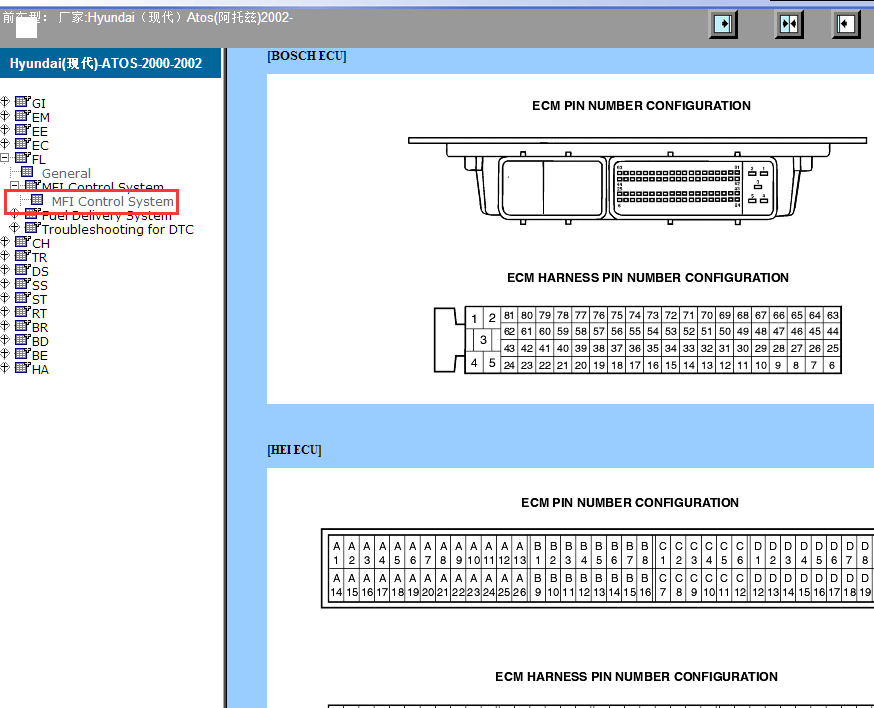Select Troubleshooting for DTC tree label
Image resolution: width=874 pixels, height=708 pixels.
(x=118, y=230)
